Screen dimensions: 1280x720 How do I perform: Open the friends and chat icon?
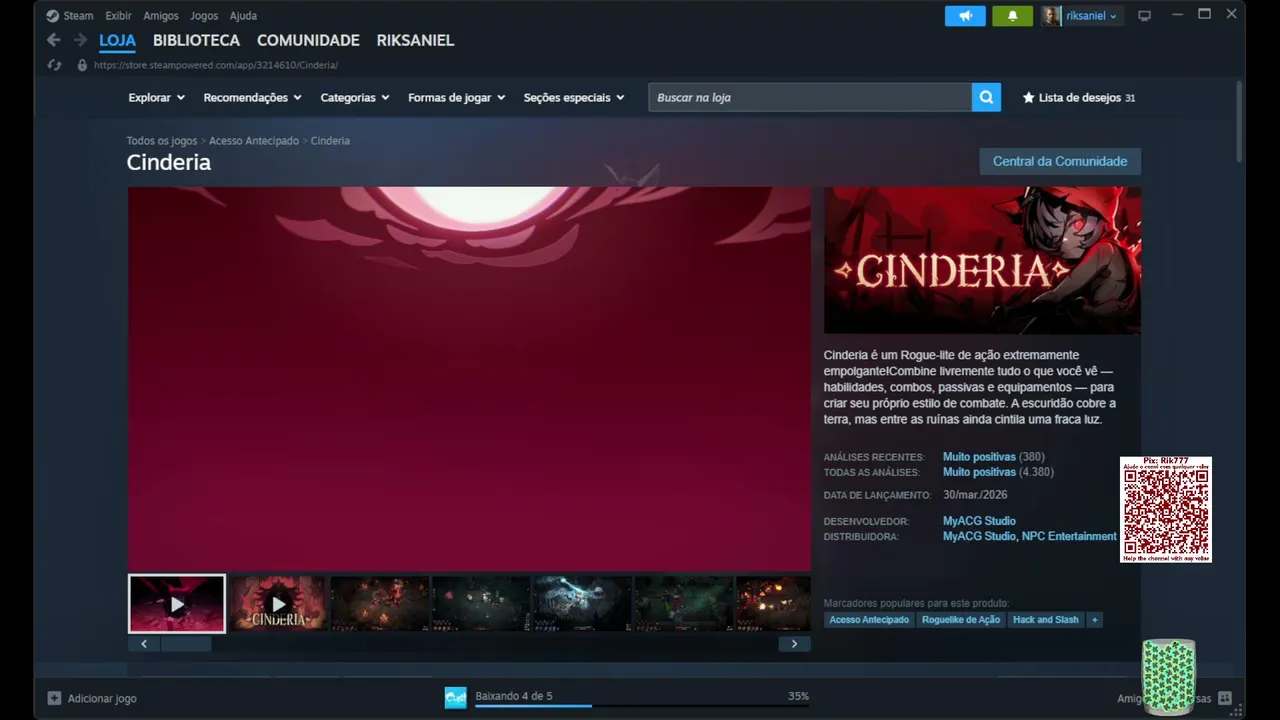point(1225,698)
